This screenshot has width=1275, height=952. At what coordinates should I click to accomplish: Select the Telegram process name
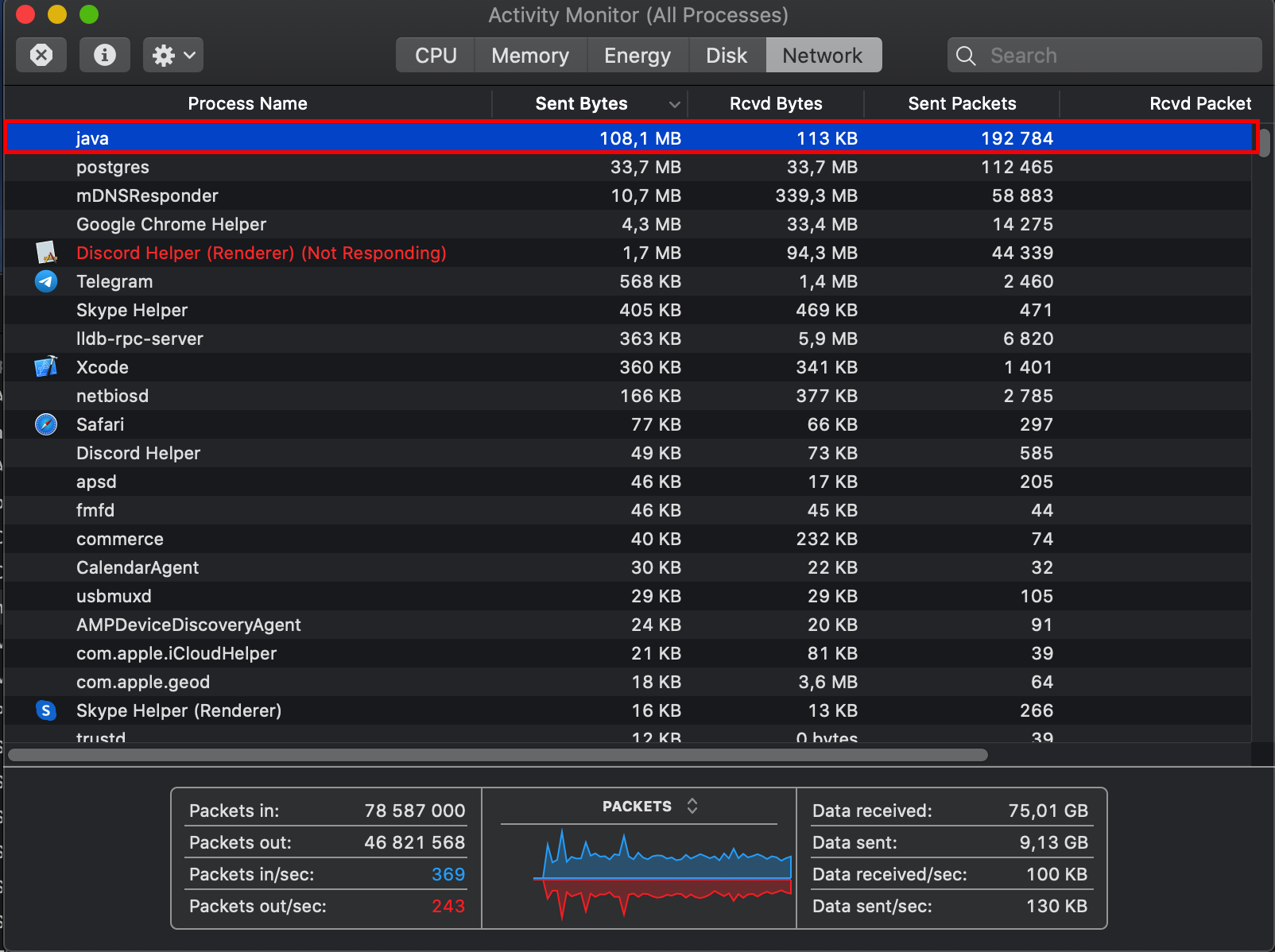pyautogui.click(x=114, y=281)
